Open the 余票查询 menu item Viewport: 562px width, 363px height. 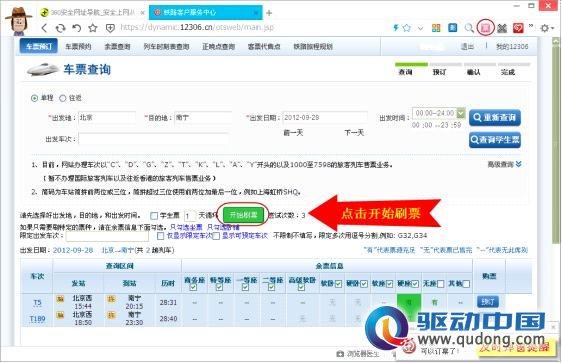pyautogui.click(x=117, y=47)
